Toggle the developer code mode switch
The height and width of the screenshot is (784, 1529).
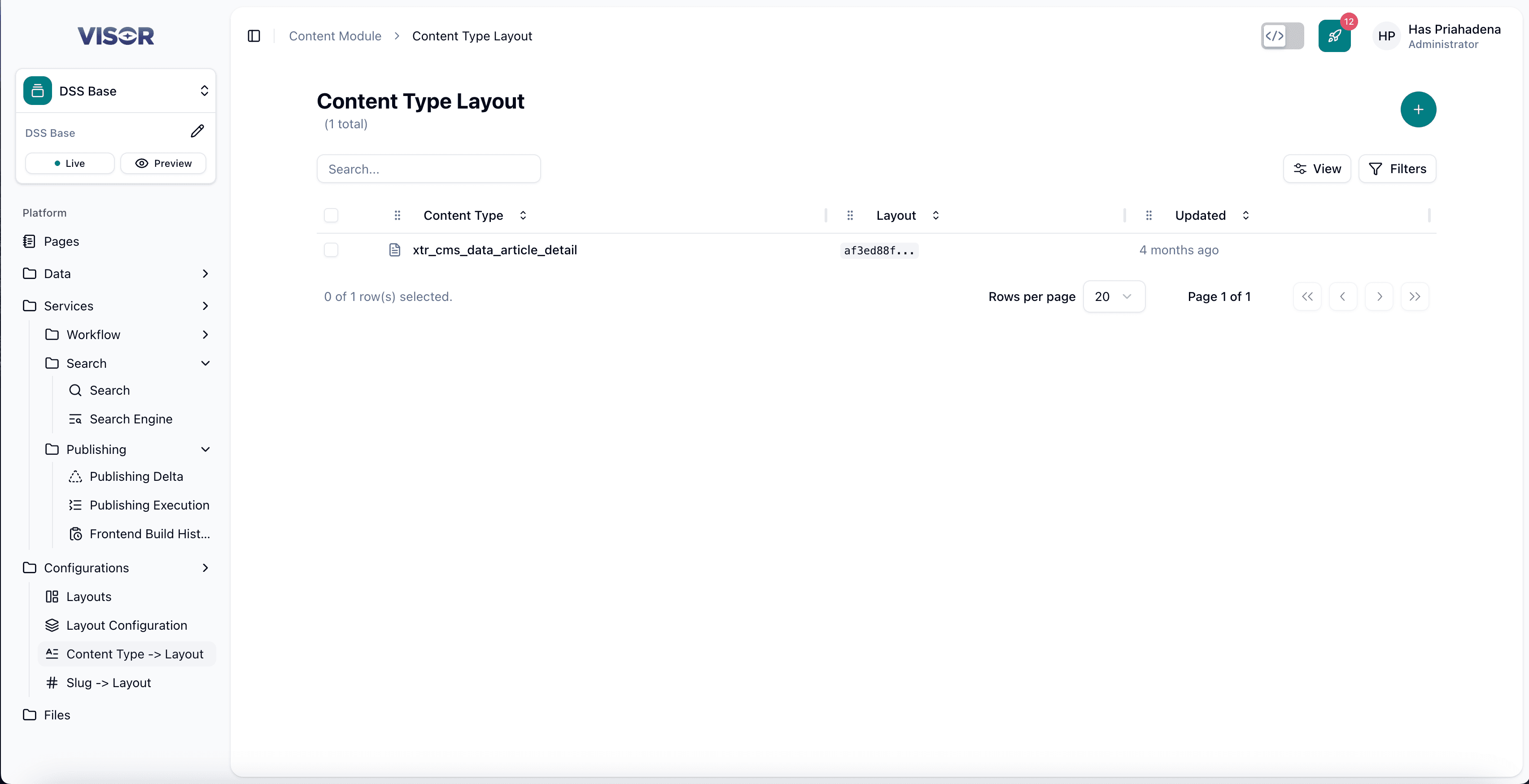(x=1282, y=36)
